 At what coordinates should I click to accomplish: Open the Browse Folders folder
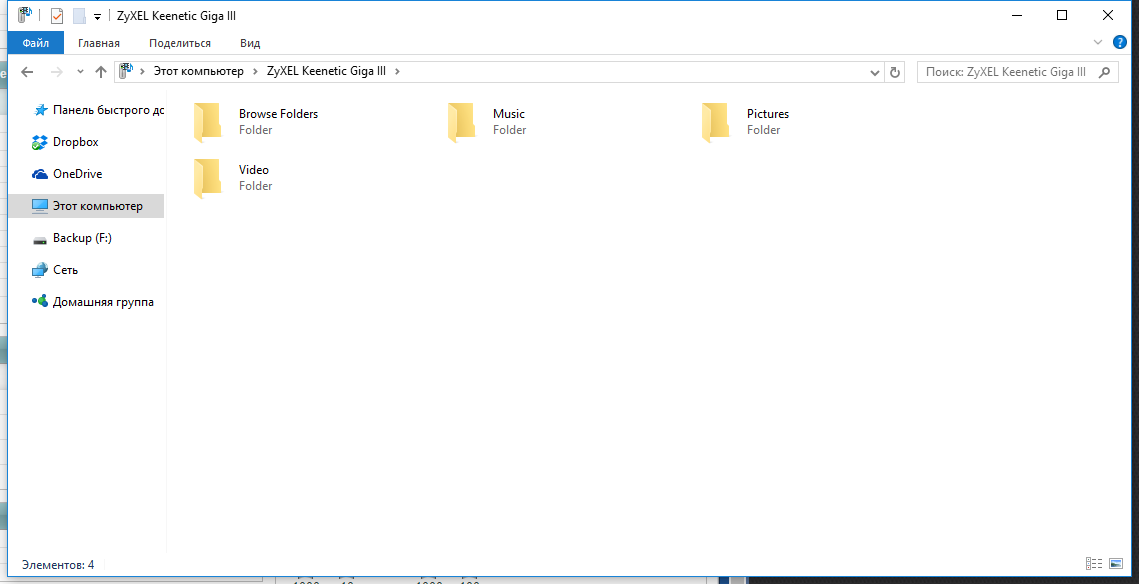(256, 122)
